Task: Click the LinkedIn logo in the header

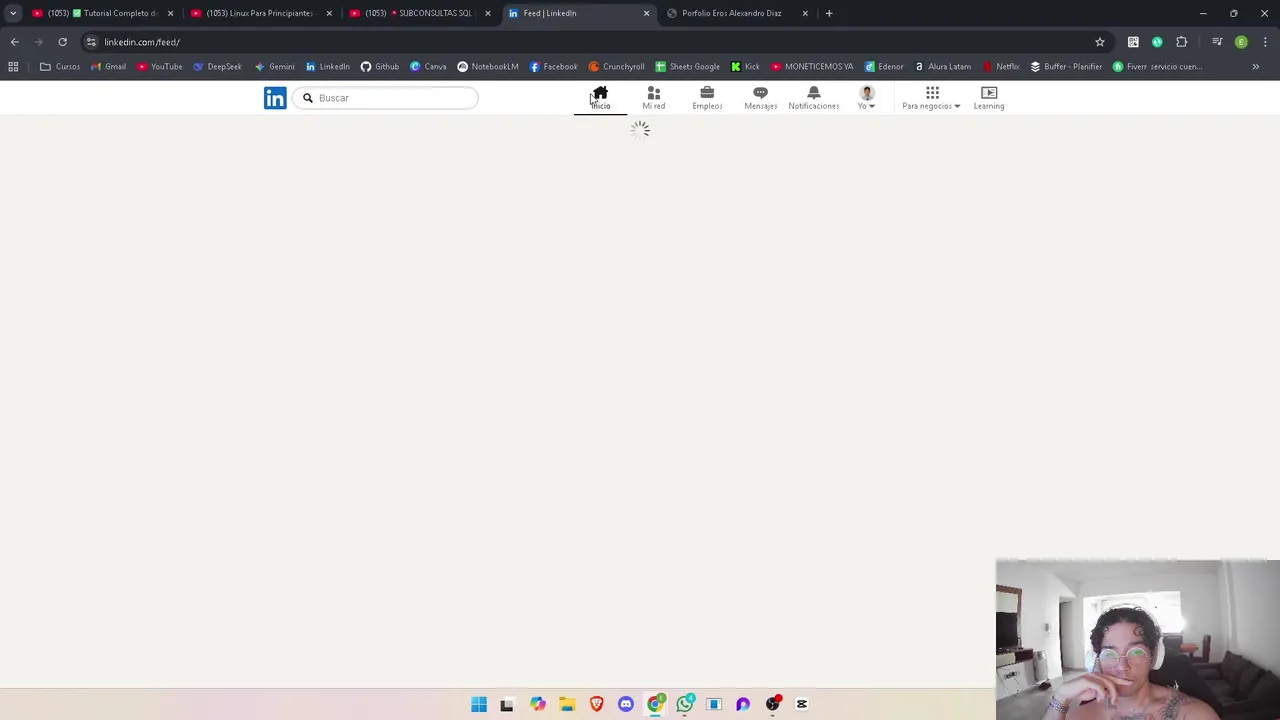Action: point(275,98)
